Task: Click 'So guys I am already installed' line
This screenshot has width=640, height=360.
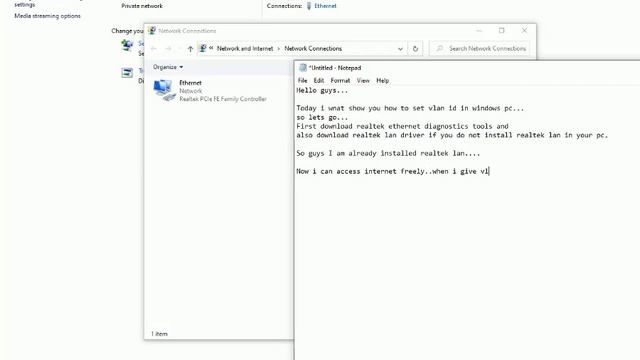Action: pyautogui.click(x=388, y=153)
